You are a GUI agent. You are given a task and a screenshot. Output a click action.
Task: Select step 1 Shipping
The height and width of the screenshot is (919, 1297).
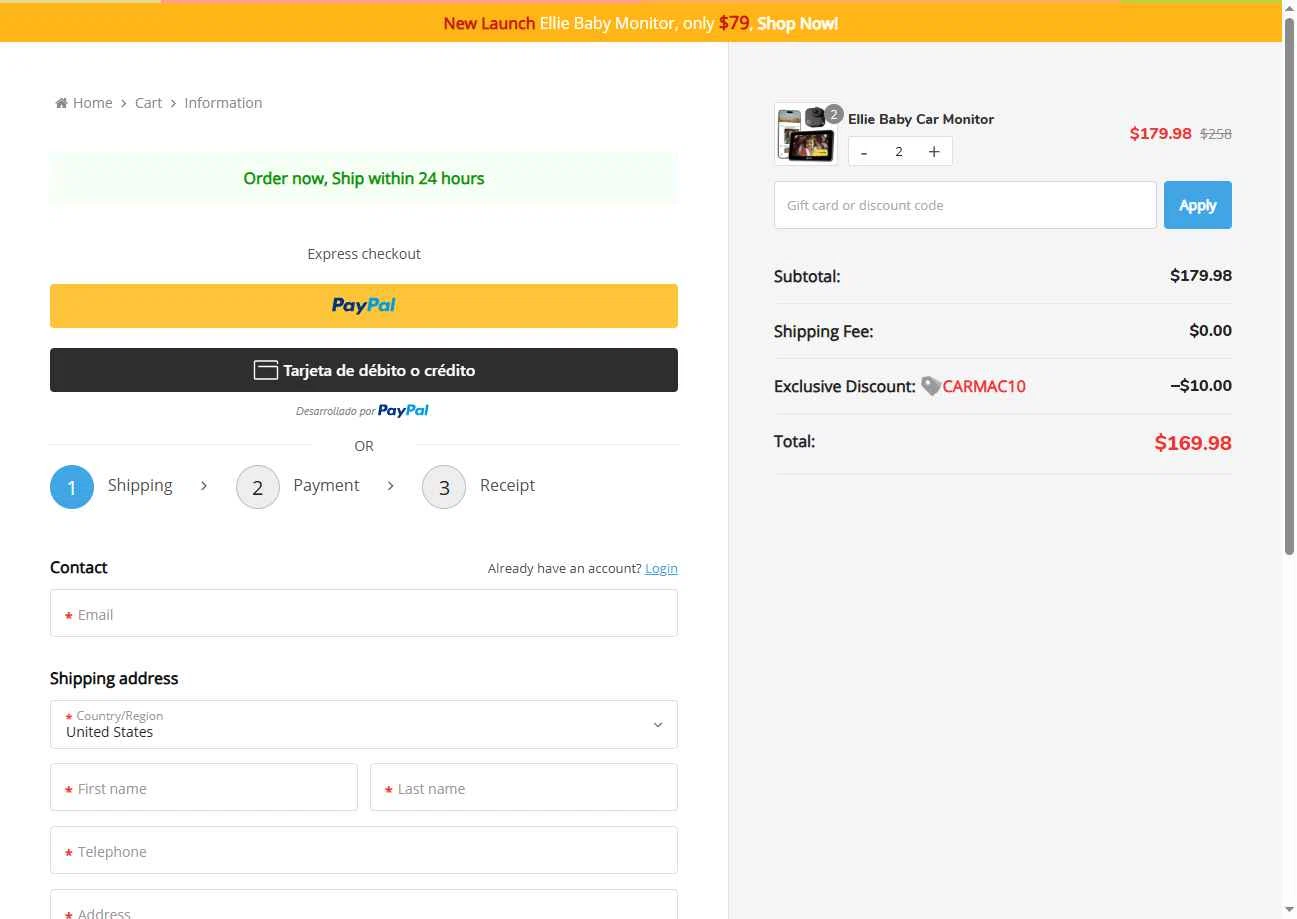(x=111, y=487)
